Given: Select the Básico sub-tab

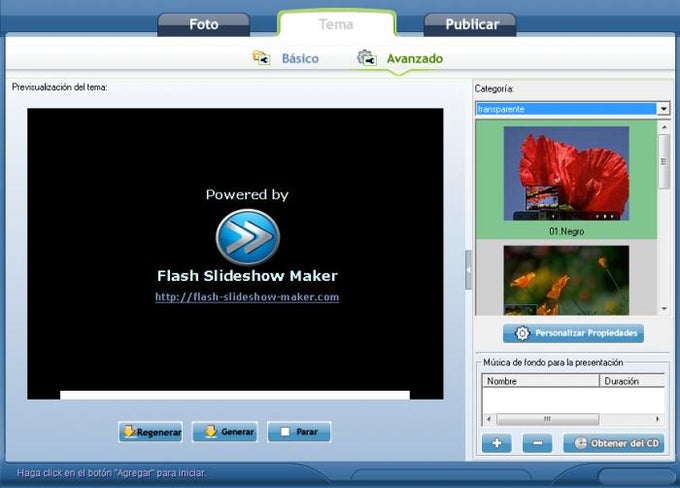Looking at the screenshot, I should [300, 59].
